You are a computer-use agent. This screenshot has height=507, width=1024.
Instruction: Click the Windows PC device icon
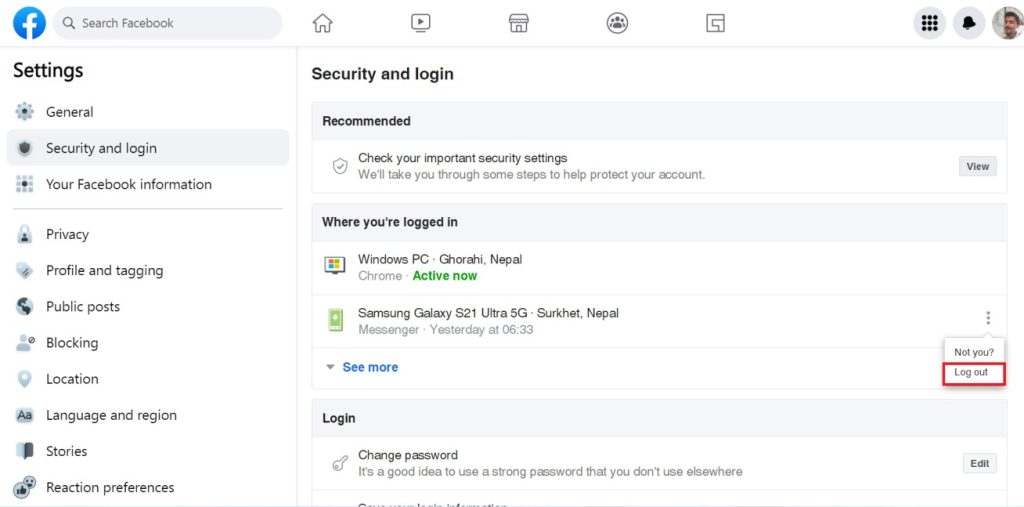[335, 266]
